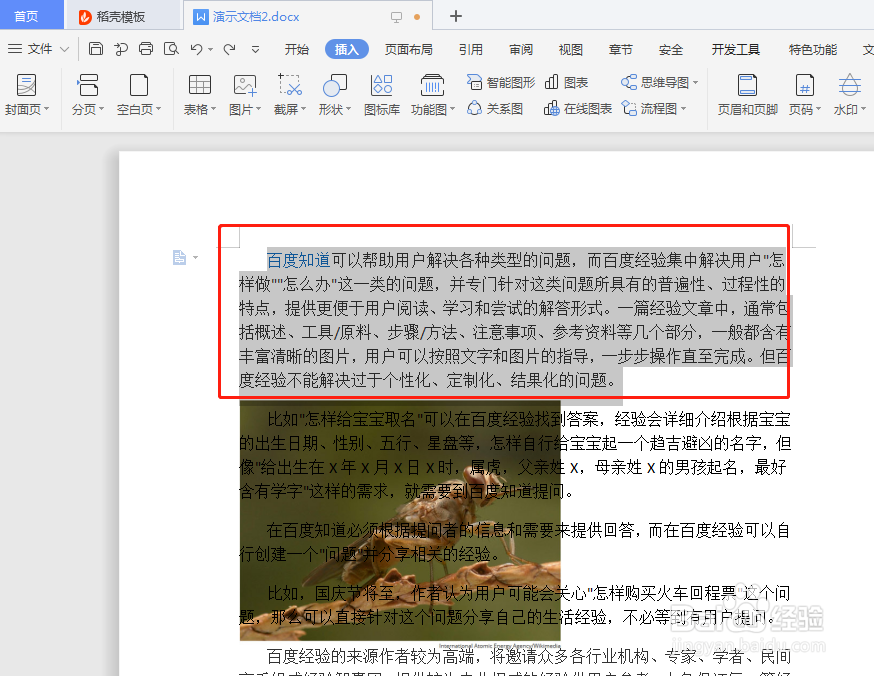Click the Redo arrow icon
The height and width of the screenshot is (676, 874).
229,50
